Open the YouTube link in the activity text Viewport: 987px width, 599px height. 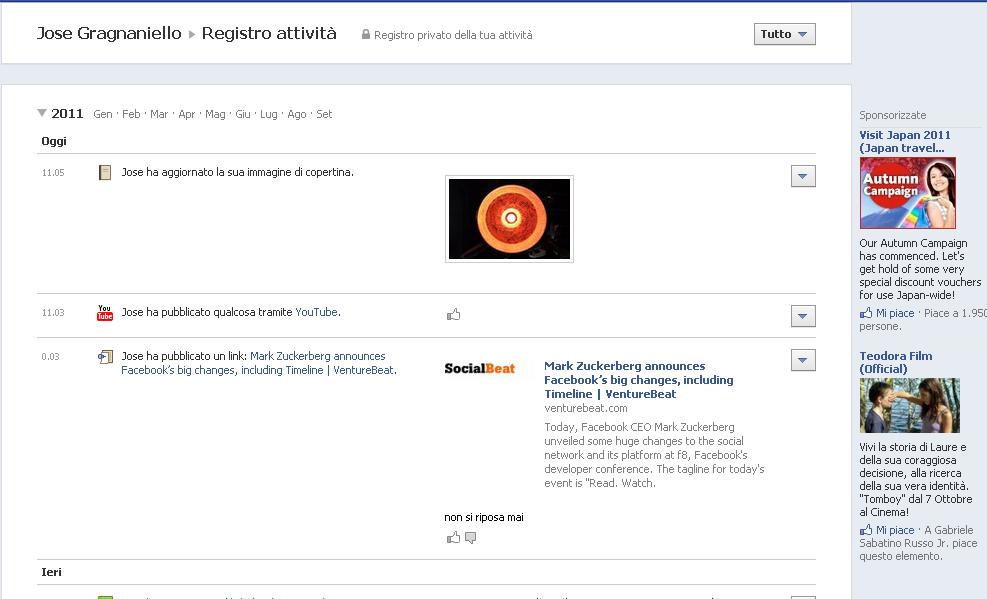(316, 312)
